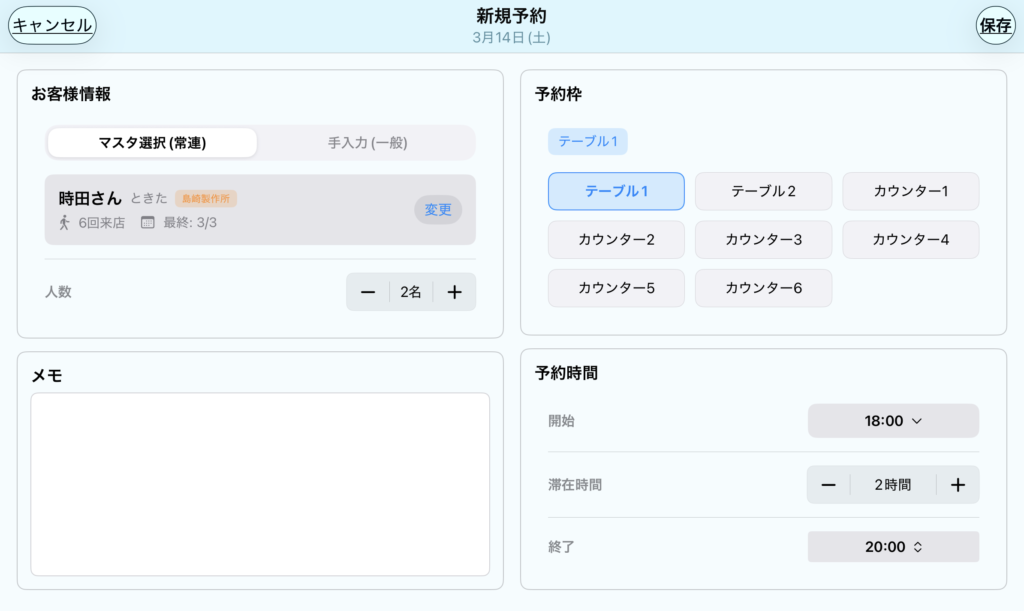
Task: Click the calendar icon beside last visit
Action: pos(148,222)
